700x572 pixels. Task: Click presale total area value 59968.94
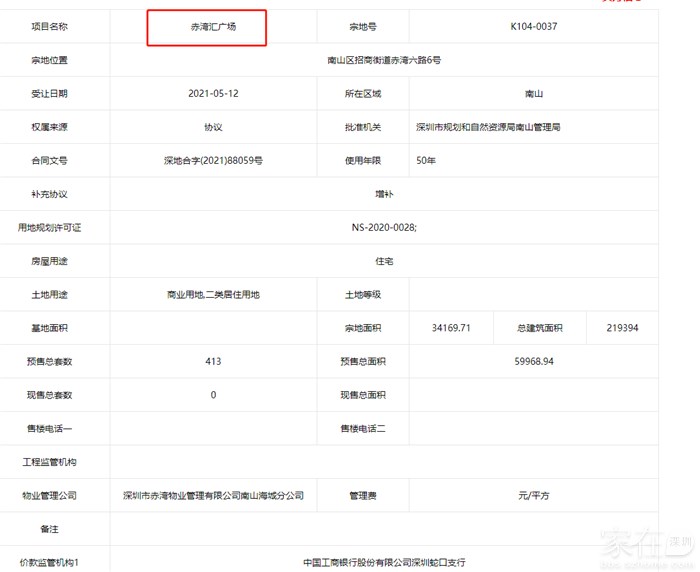(x=533, y=362)
